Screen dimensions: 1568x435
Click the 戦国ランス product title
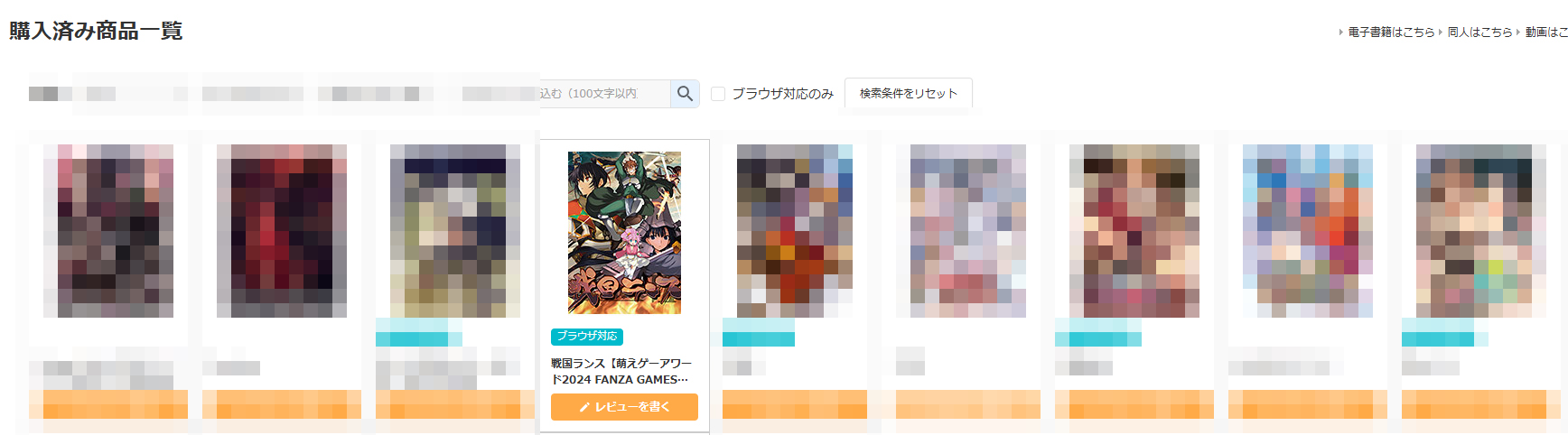tap(621, 371)
